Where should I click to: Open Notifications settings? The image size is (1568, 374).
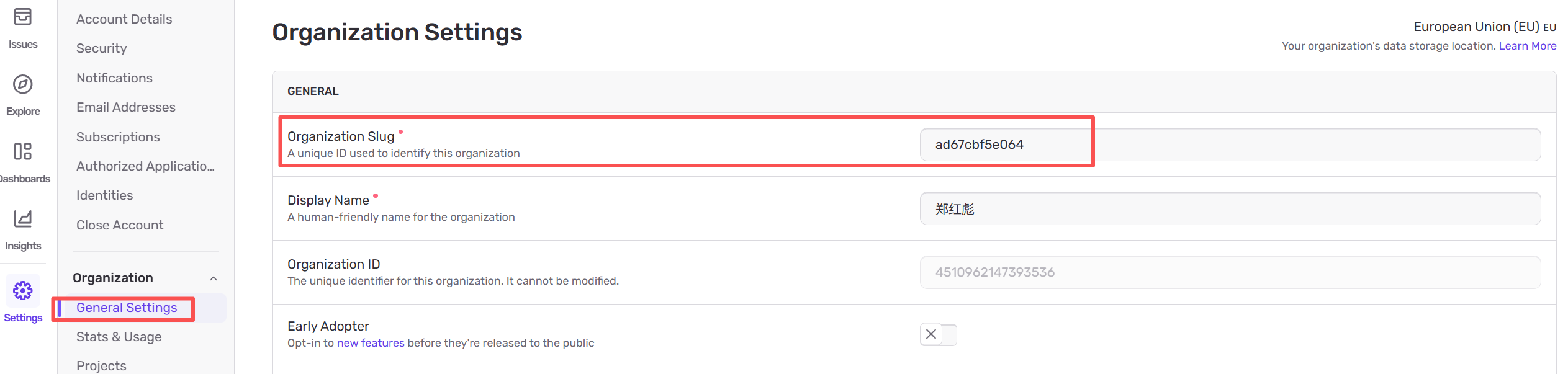[x=114, y=78]
